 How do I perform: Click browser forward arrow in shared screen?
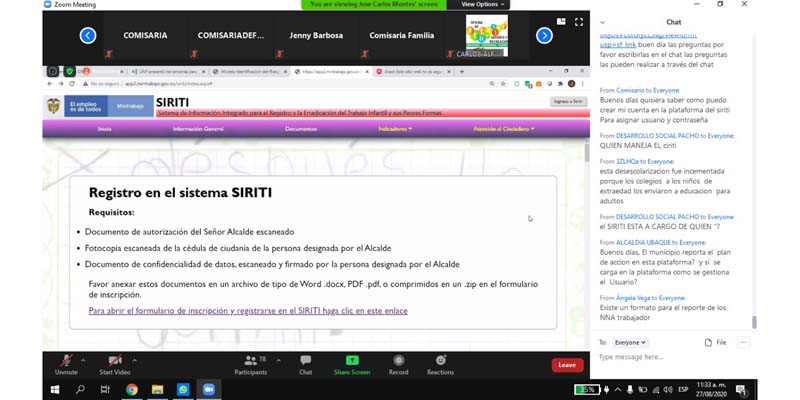tap(61, 84)
